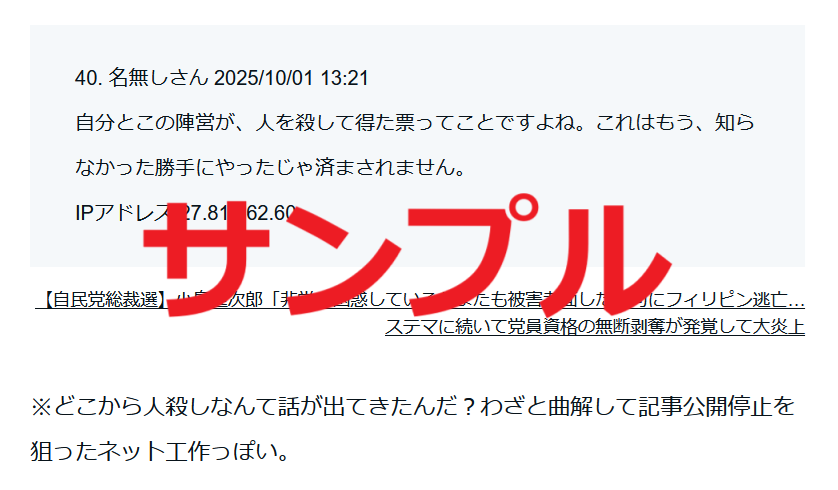Click the これはもう、知ら phrase in comment
This screenshot has width=838, height=490.
tap(675, 122)
